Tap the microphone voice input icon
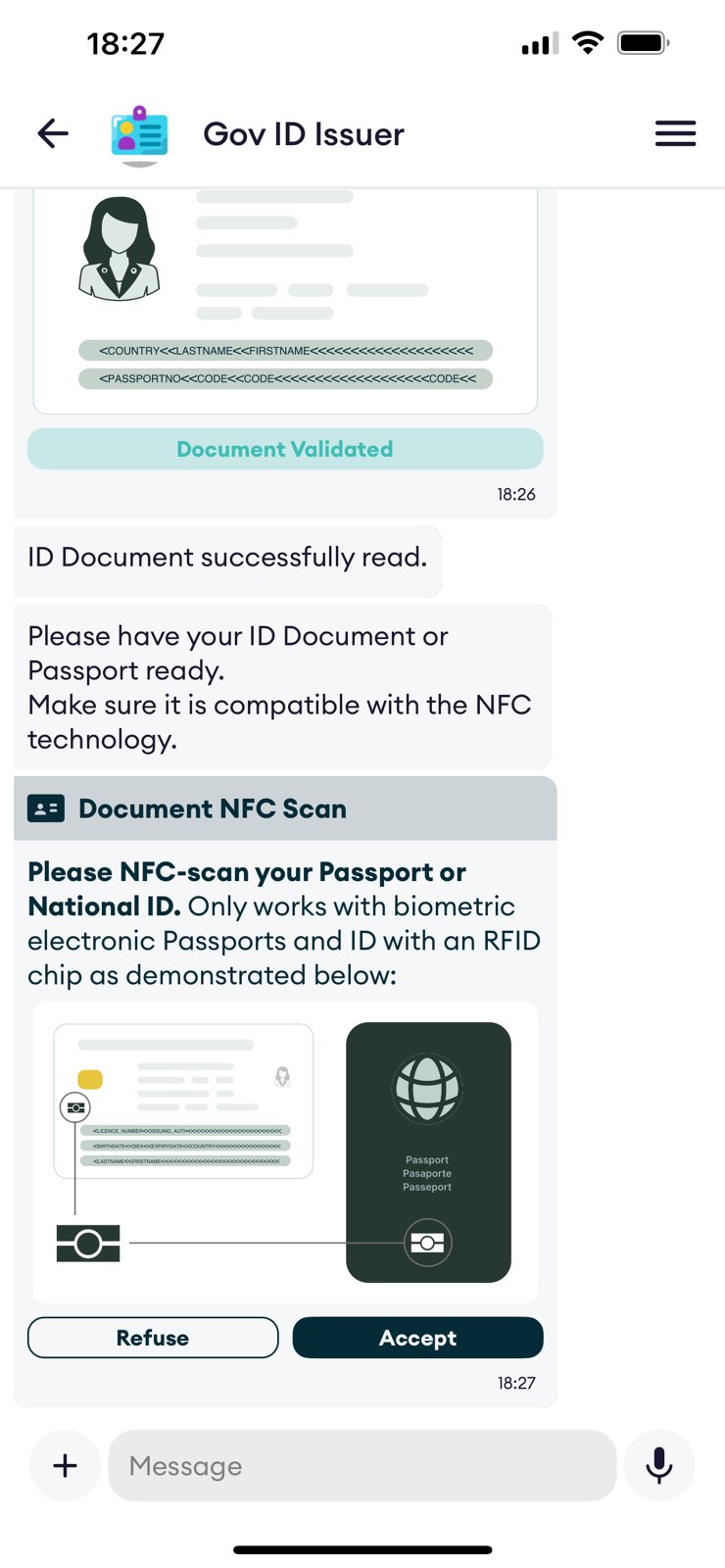 [659, 1465]
